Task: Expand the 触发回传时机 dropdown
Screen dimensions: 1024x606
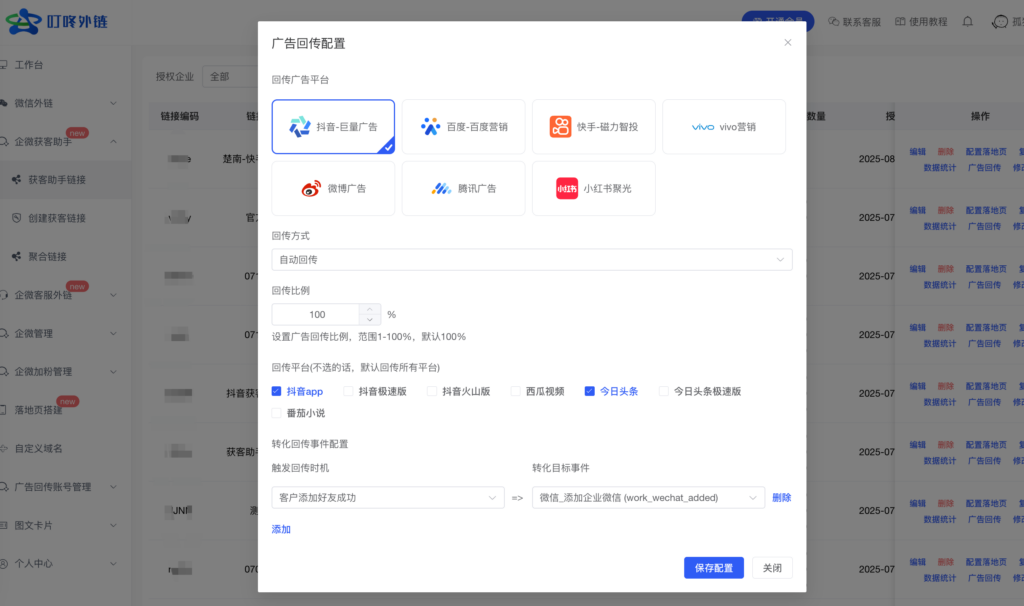Action: (387, 497)
